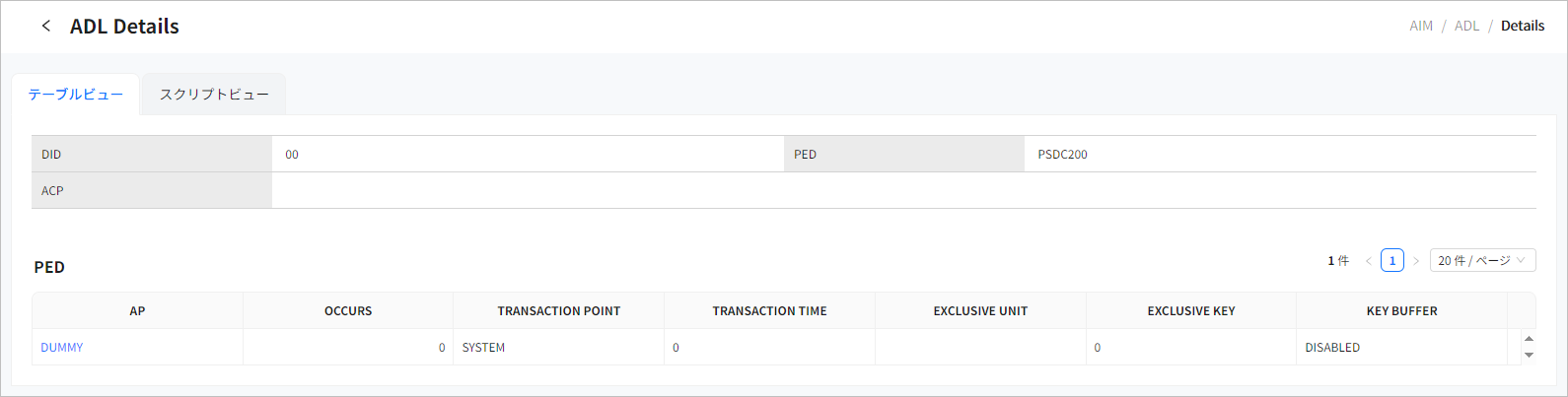Screen dimensions: 1568x397
Task: Click the TRANSACTION TIME column header
Action: point(769,311)
